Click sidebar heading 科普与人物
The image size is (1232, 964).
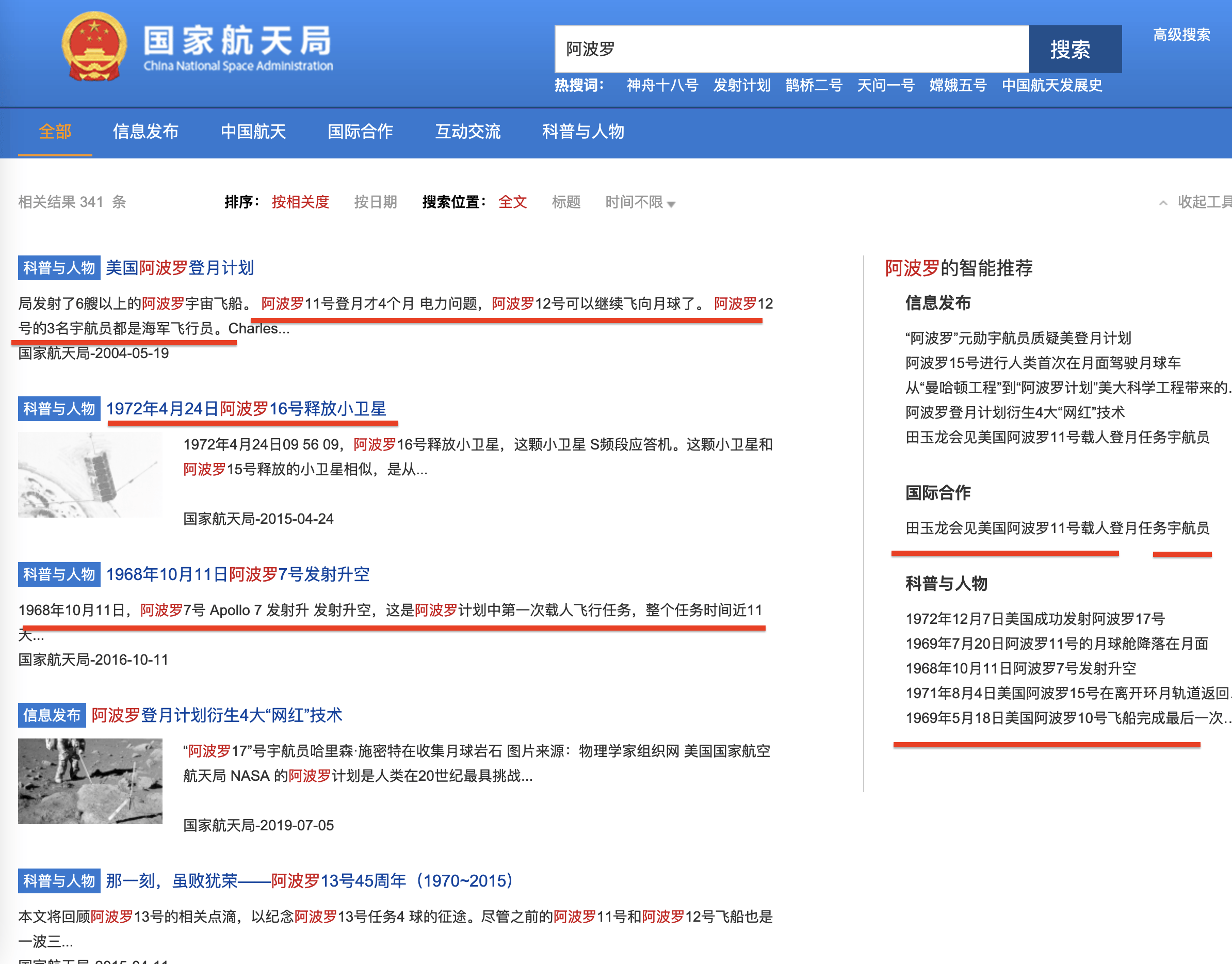coord(946,584)
